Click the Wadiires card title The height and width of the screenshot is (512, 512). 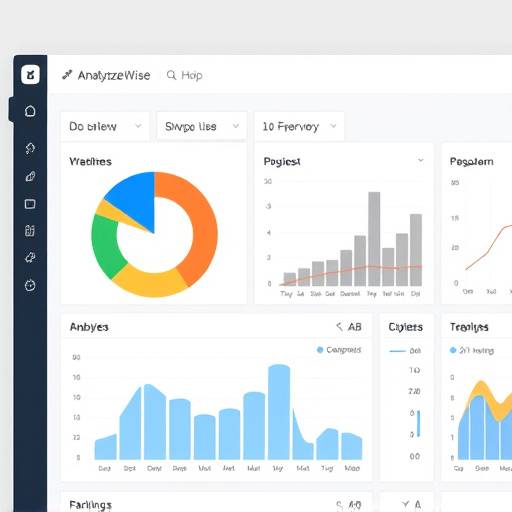click(90, 162)
